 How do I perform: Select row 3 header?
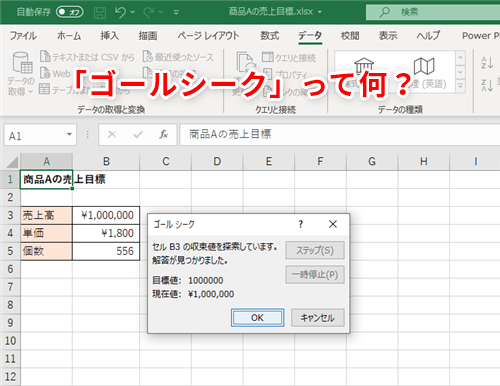10,215
